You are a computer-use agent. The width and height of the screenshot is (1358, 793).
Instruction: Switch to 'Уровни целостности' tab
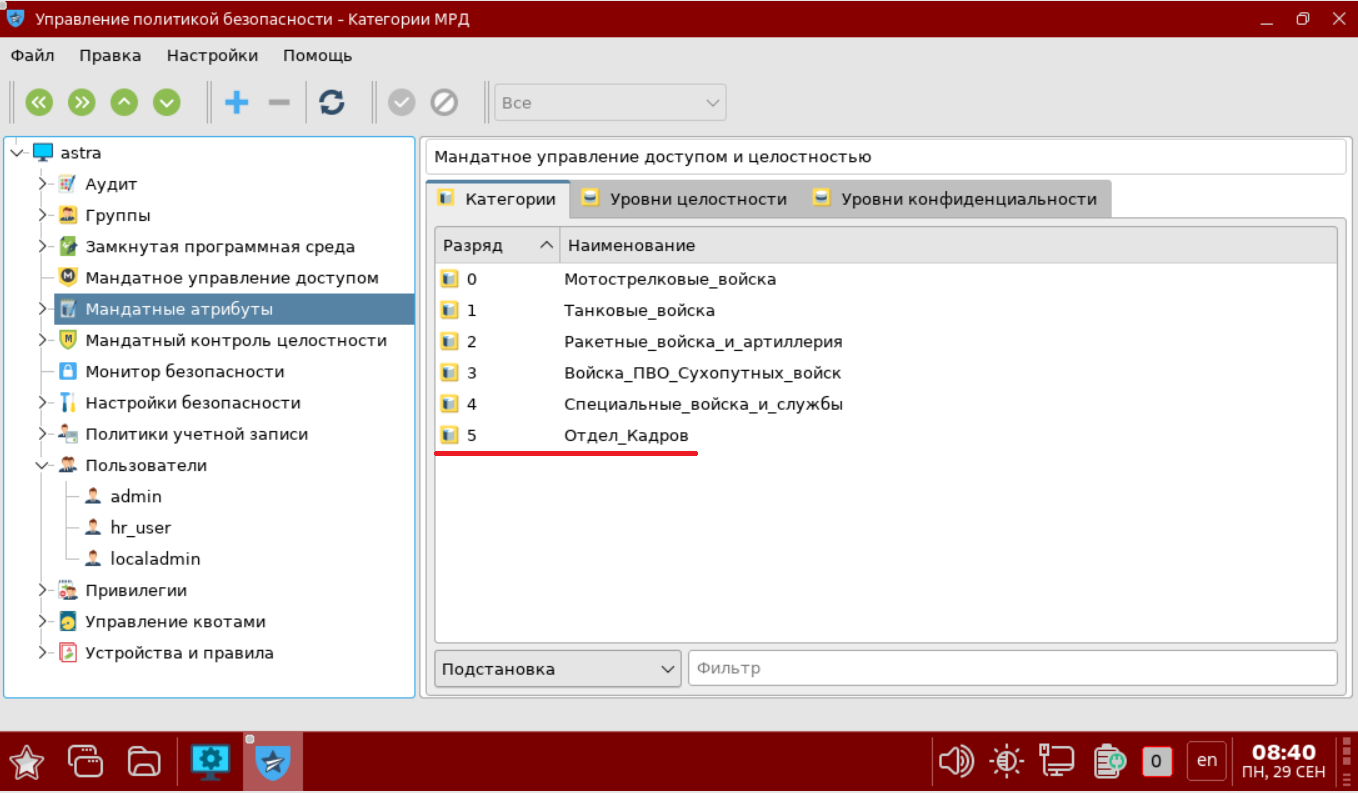pyautogui.click(x=686, y=199)
